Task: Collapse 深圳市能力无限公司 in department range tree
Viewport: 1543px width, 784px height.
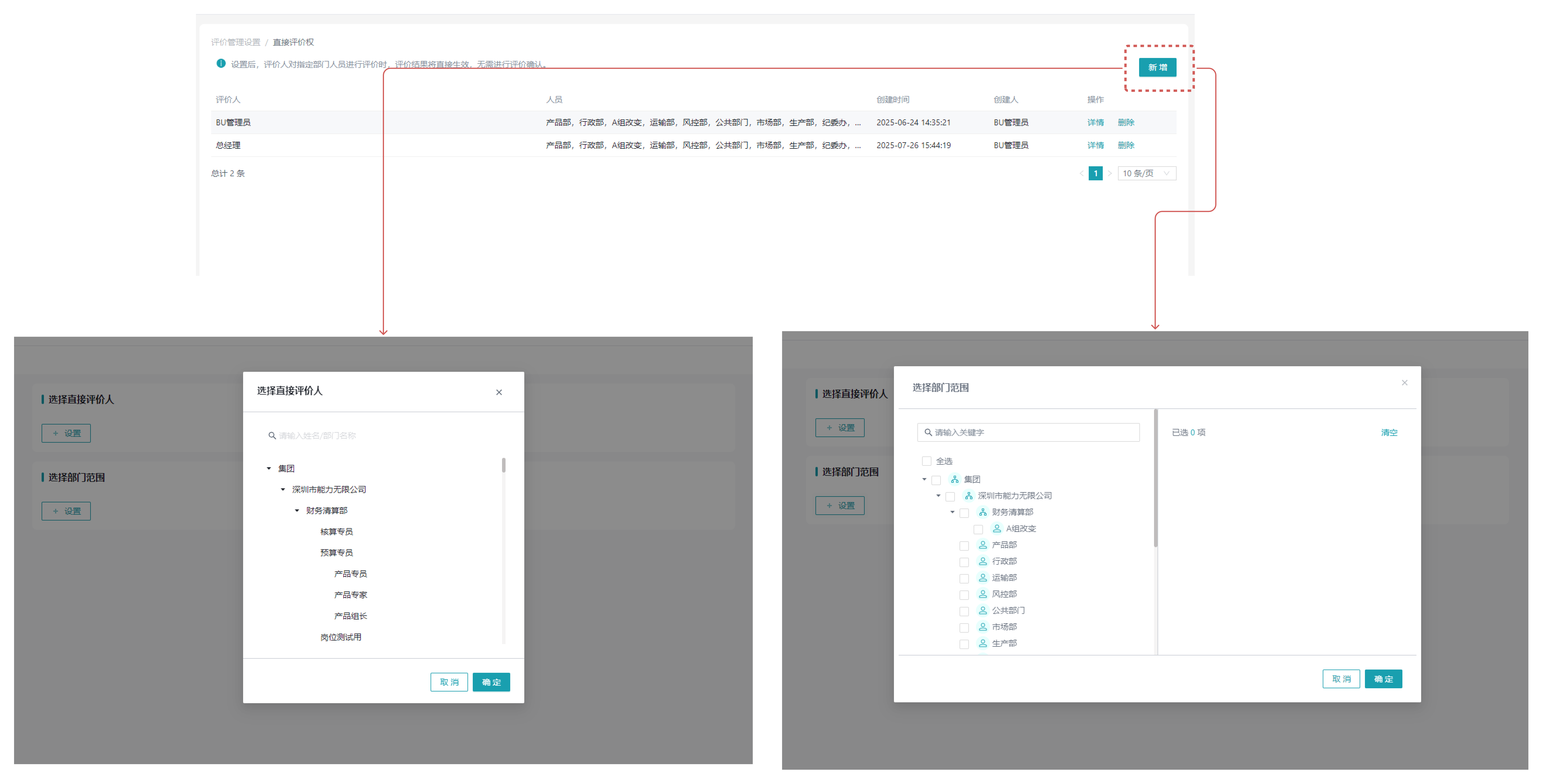Action: coord(938,496)
